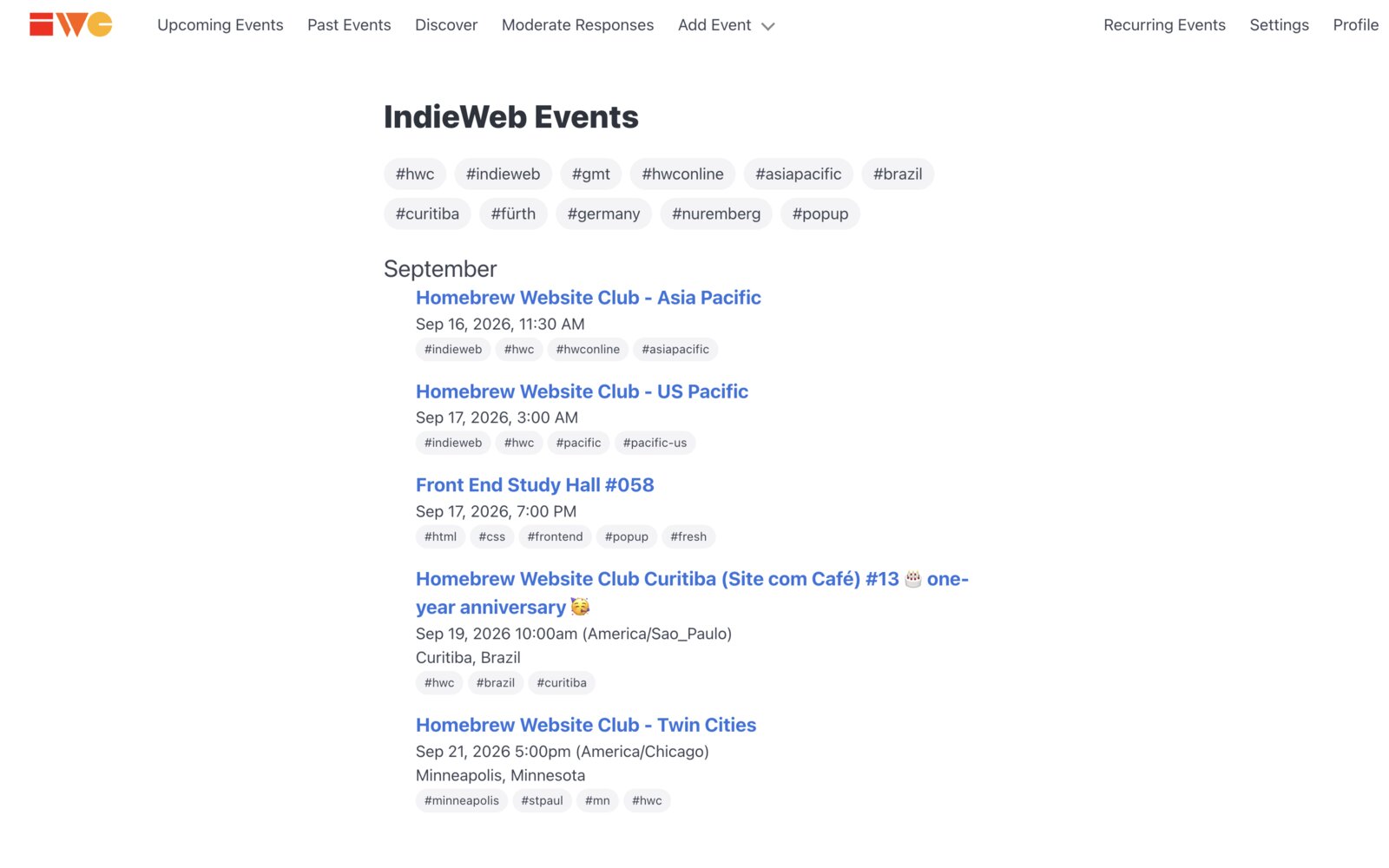Filter by top #curitiba tag
The image size is (1389, 868).
[x=427, y=214]
